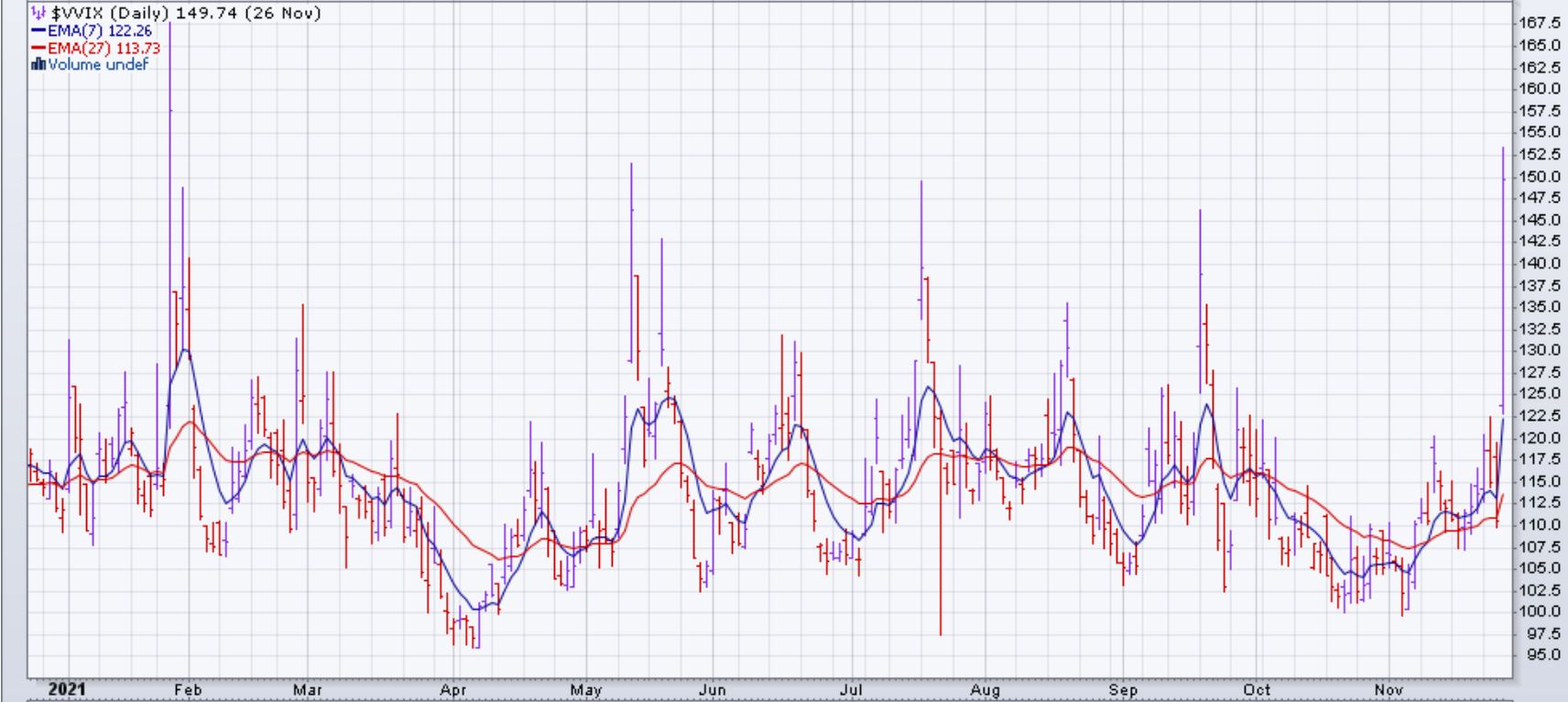The image size is (1568, 702).
Task: Select the Nov month label on the x-axis
Action: point(1389,689)
